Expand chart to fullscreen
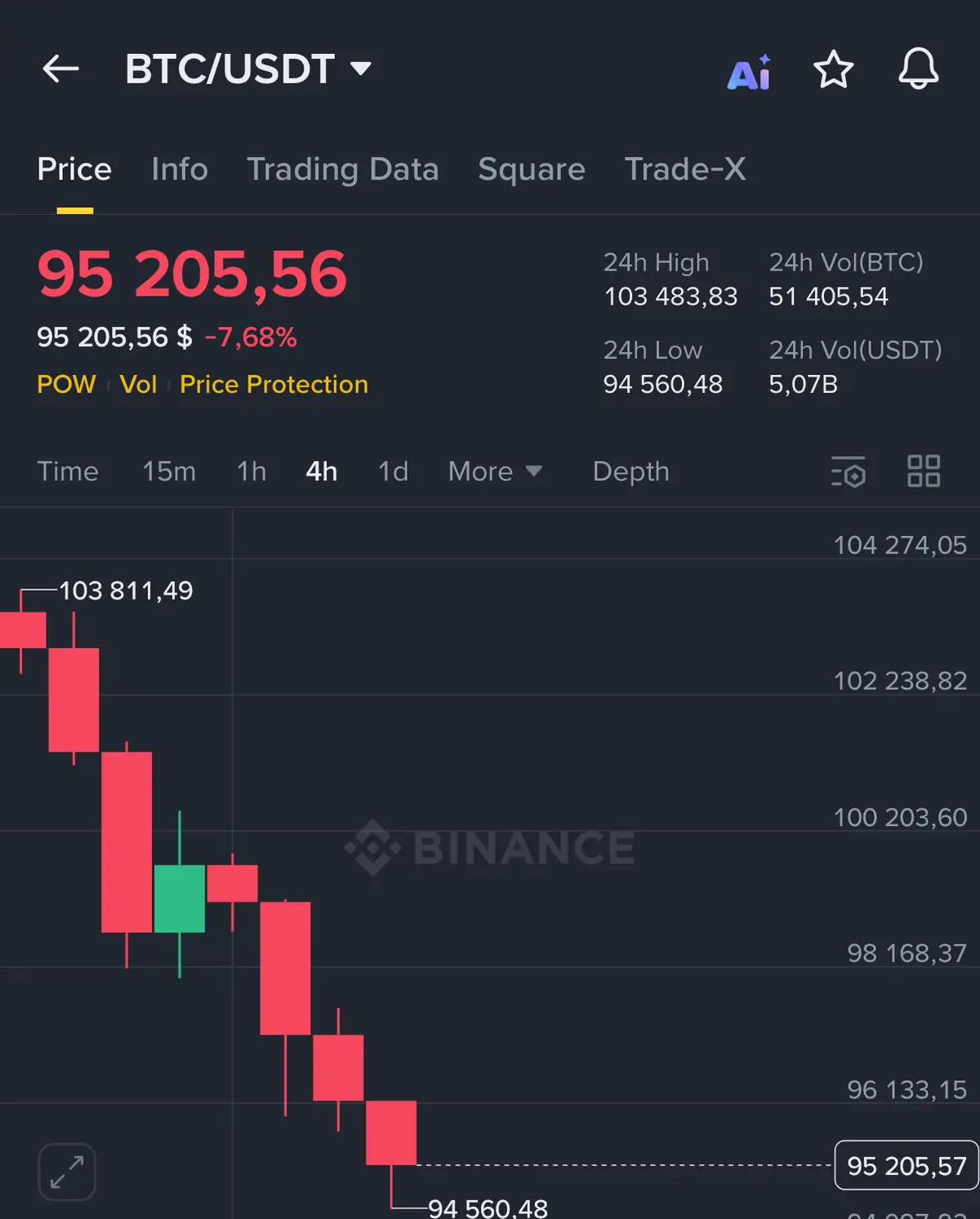 tap(67, 1172)
